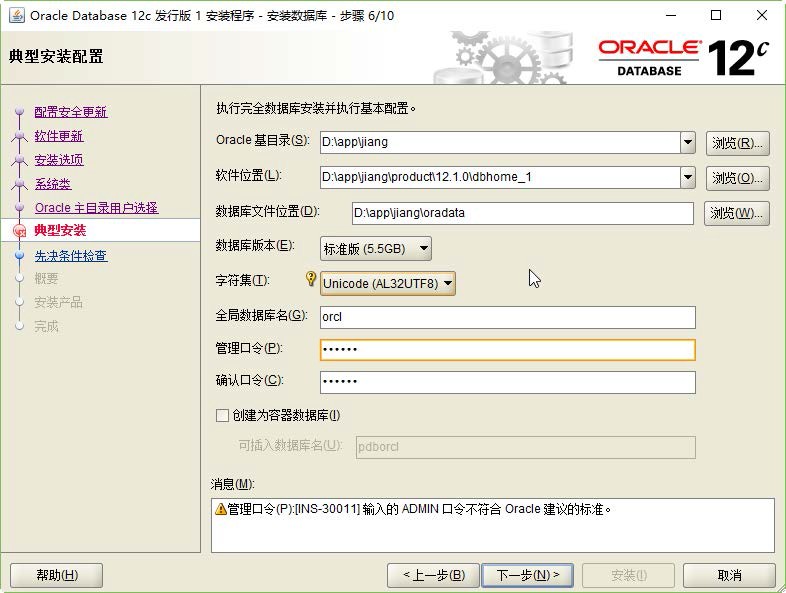This screenshot has height=593, width=786.
Task: Click the 执行完全数据库安装并执行基本配置 description text
Action: pyautogui.click(x=316, y=108)
